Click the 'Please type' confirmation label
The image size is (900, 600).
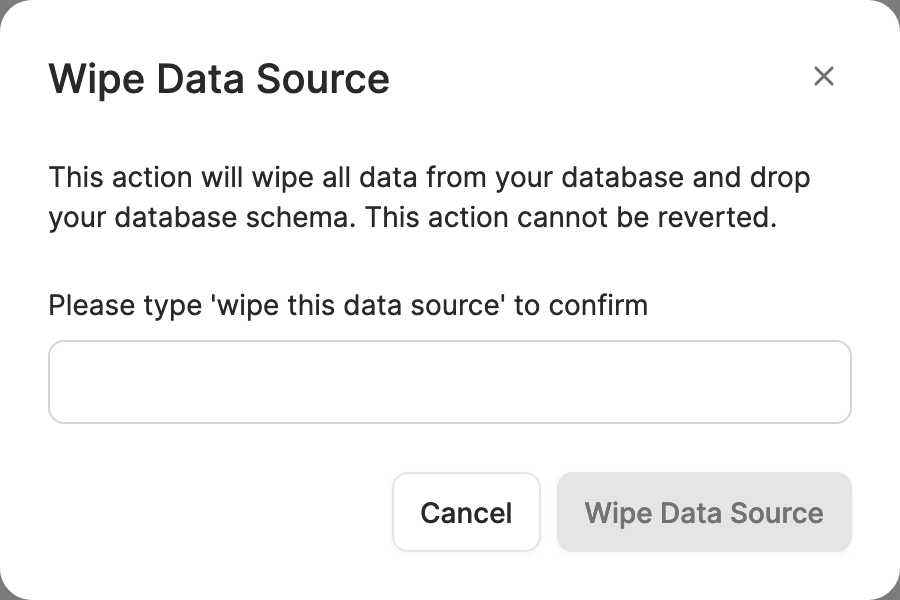tap(348, 304)
